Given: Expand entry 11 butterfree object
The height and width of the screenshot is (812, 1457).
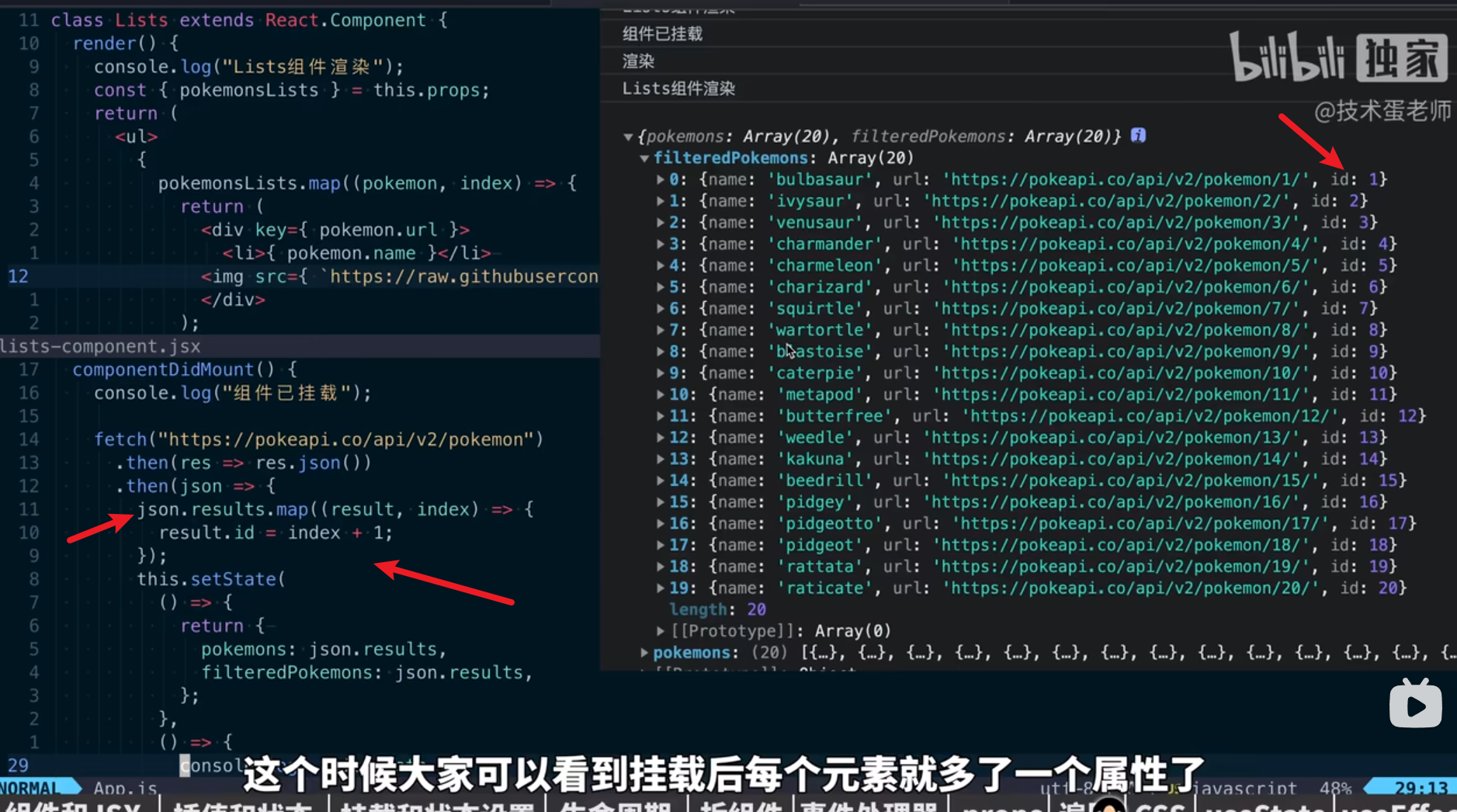Looking at the screenshot, I should (661, 417).
